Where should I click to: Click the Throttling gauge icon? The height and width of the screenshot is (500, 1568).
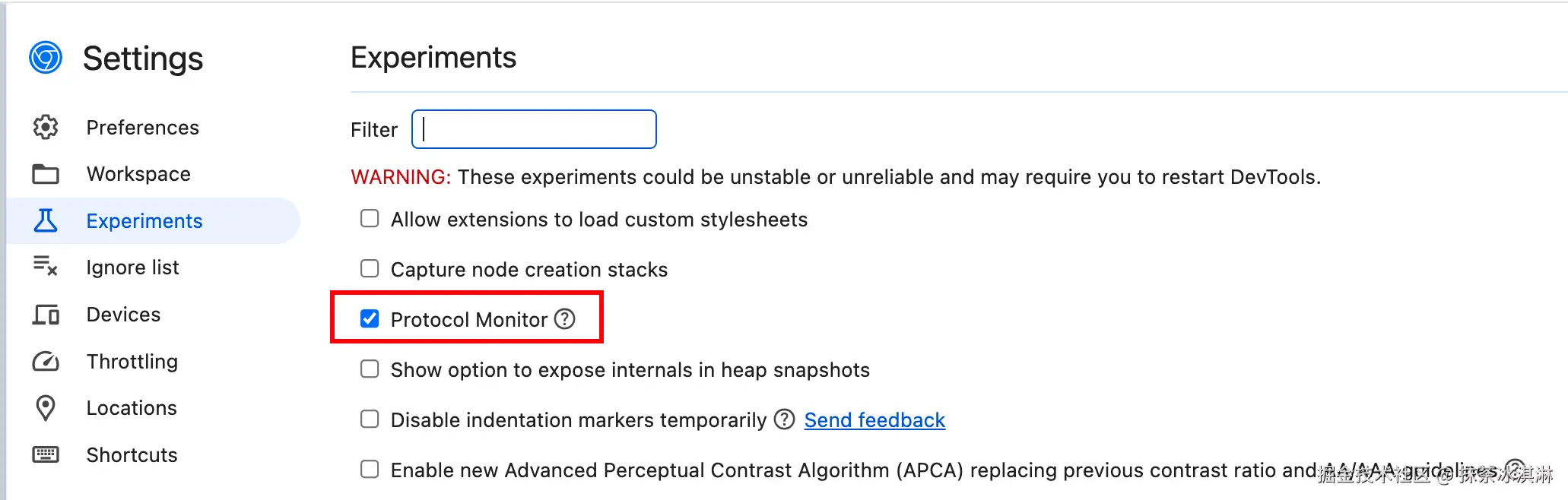coord(46,362)
